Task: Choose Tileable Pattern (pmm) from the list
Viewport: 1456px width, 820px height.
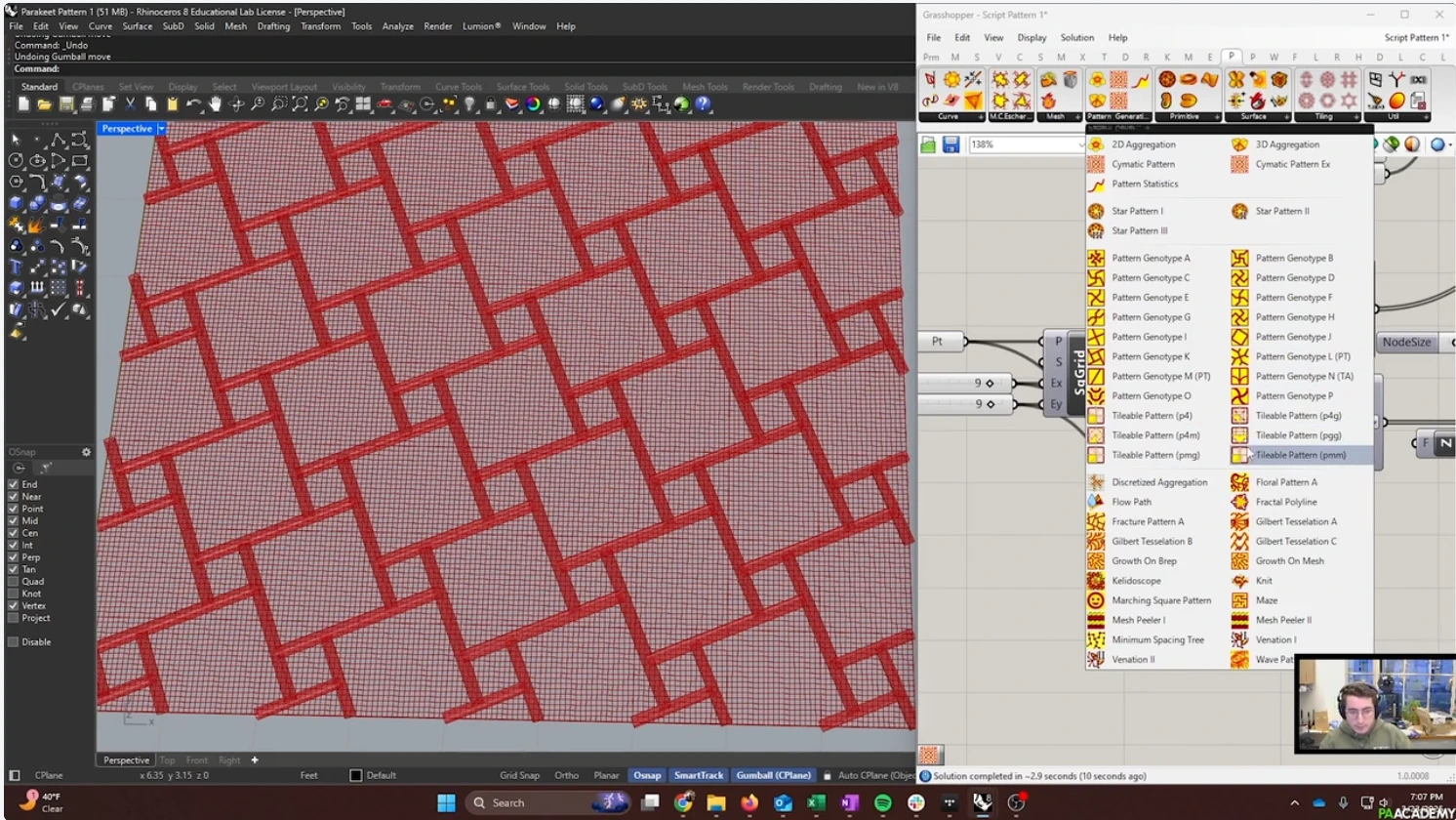Action: point(1302,455)
